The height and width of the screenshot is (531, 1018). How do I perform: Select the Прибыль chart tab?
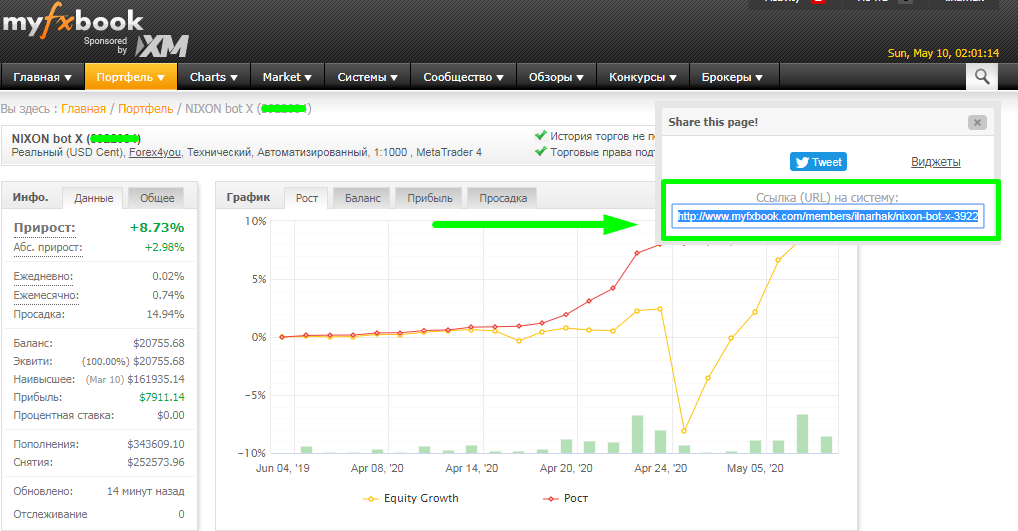pos(429,198)
